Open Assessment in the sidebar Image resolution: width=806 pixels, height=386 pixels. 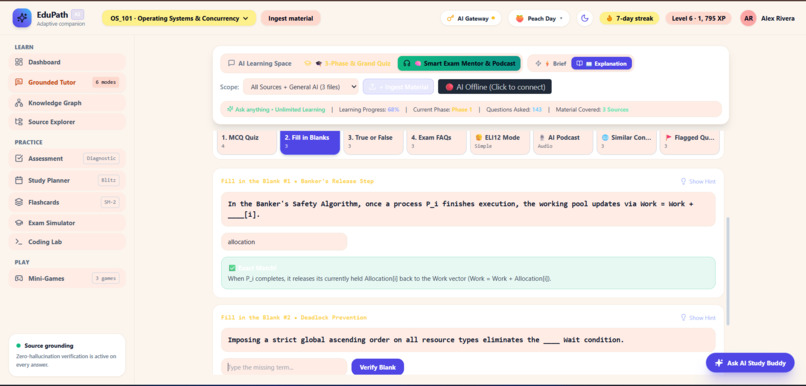67,158
